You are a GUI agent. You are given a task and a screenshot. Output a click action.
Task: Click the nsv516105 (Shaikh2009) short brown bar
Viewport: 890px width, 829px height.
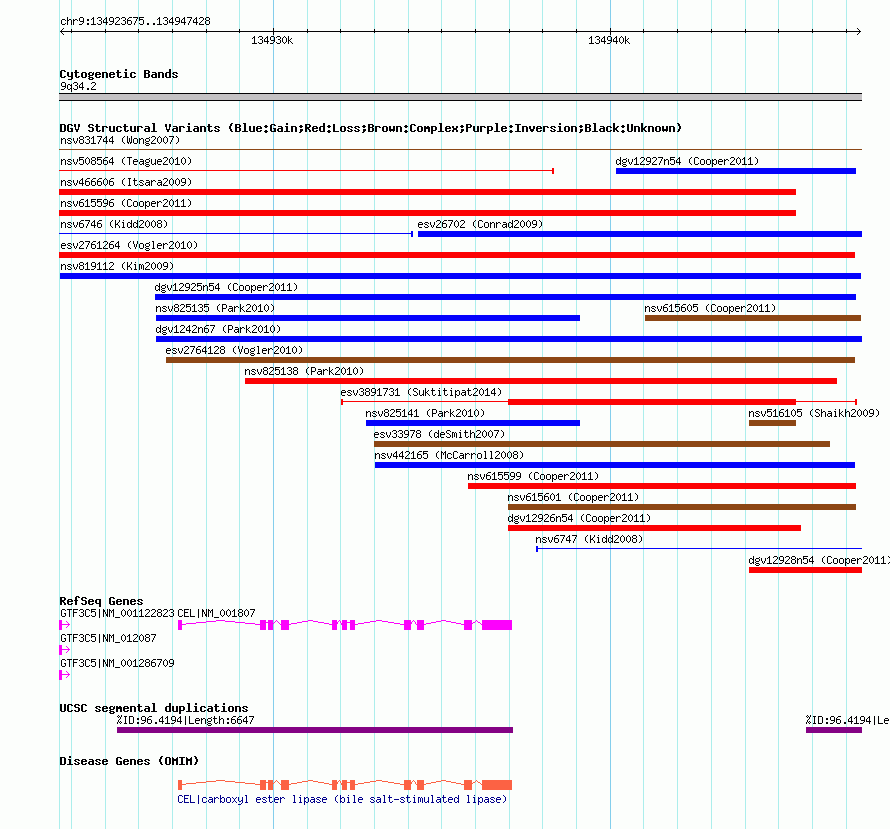point(772,423)
